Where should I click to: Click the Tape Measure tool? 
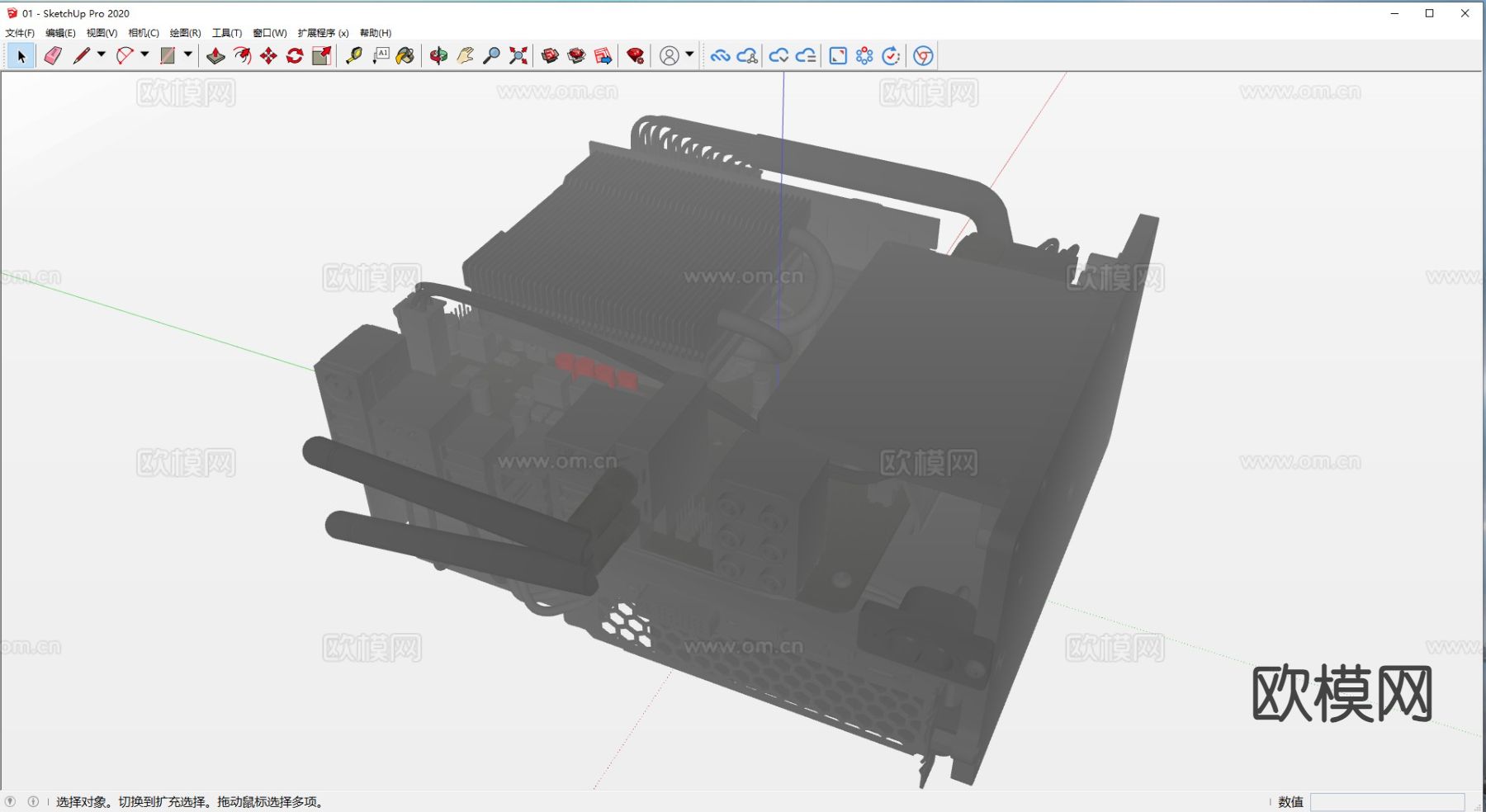click(354, 56)
